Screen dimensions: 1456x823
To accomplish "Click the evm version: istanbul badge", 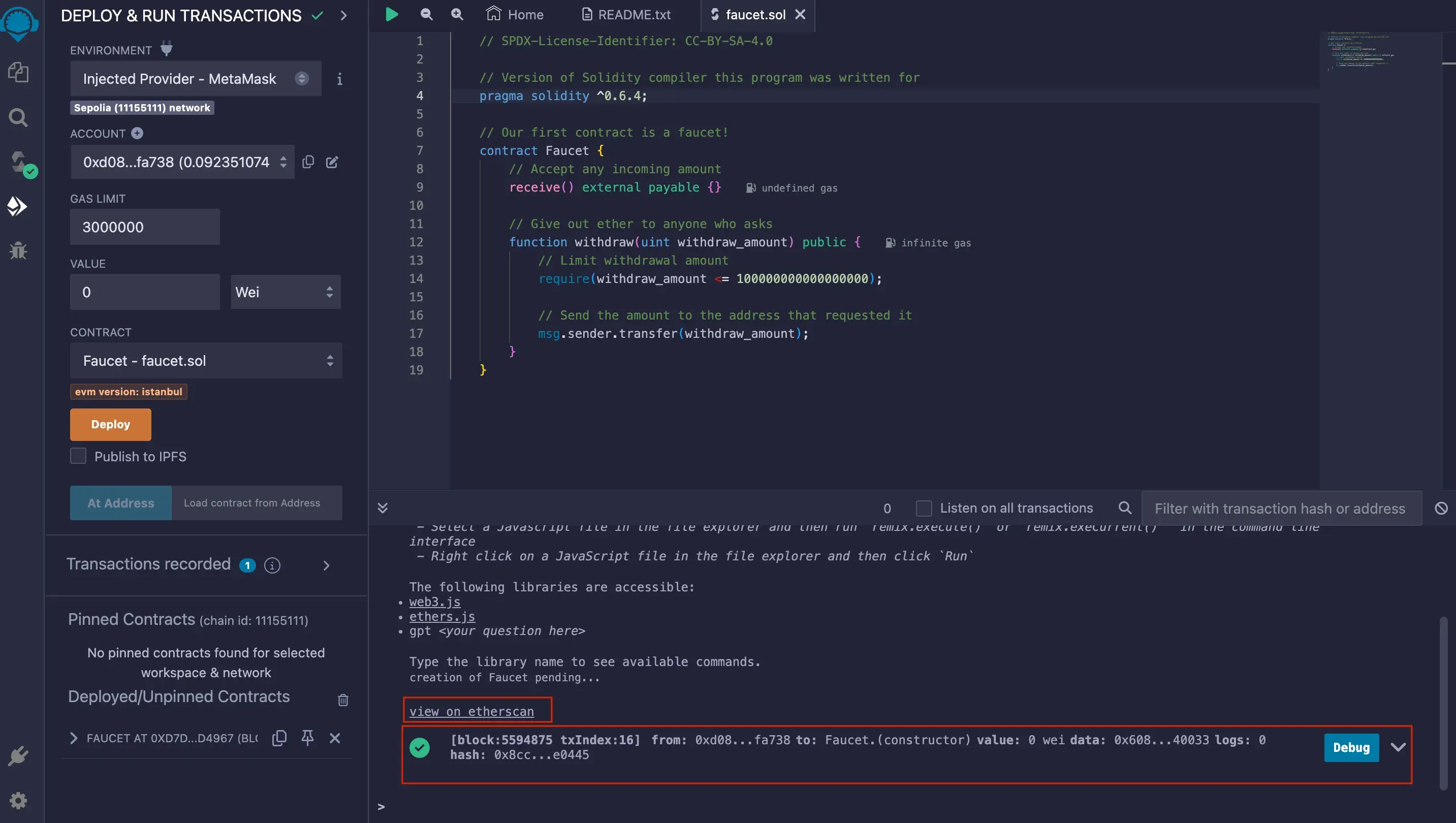I will 129,391.
